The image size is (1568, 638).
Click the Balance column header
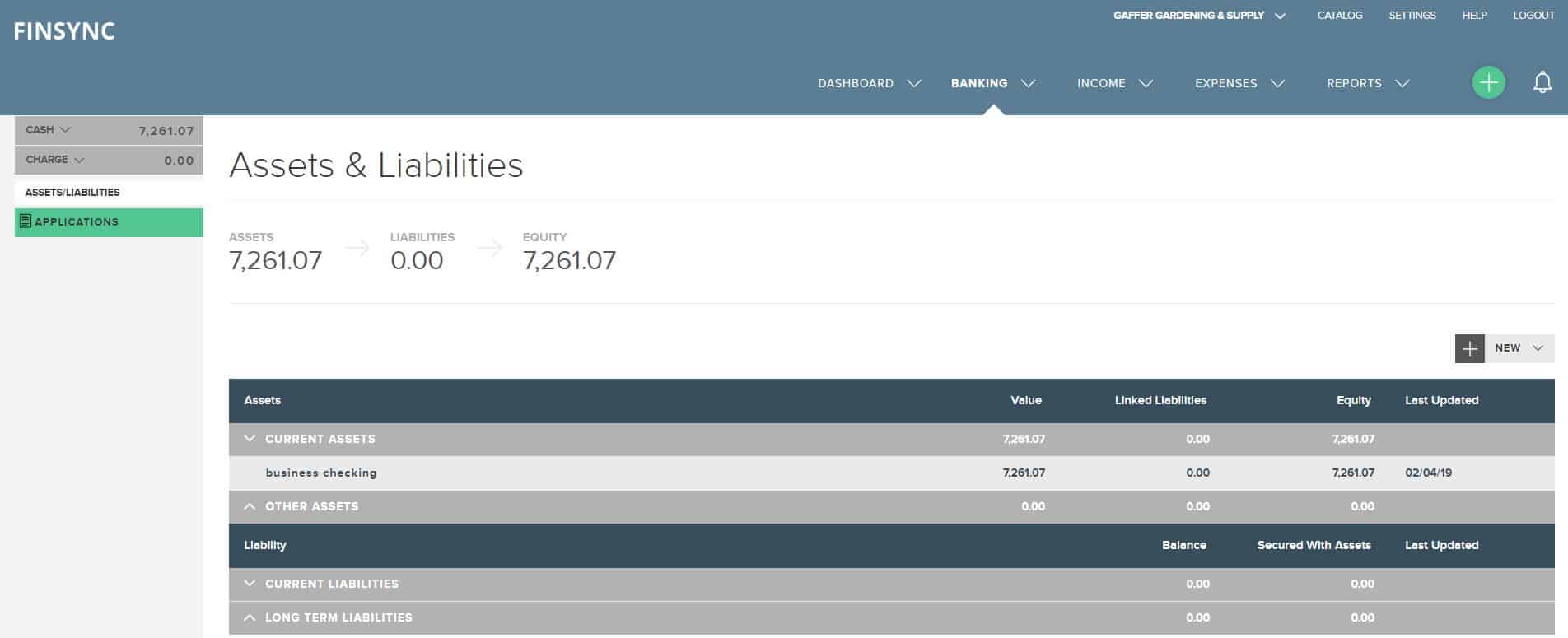coord(1183,545)
